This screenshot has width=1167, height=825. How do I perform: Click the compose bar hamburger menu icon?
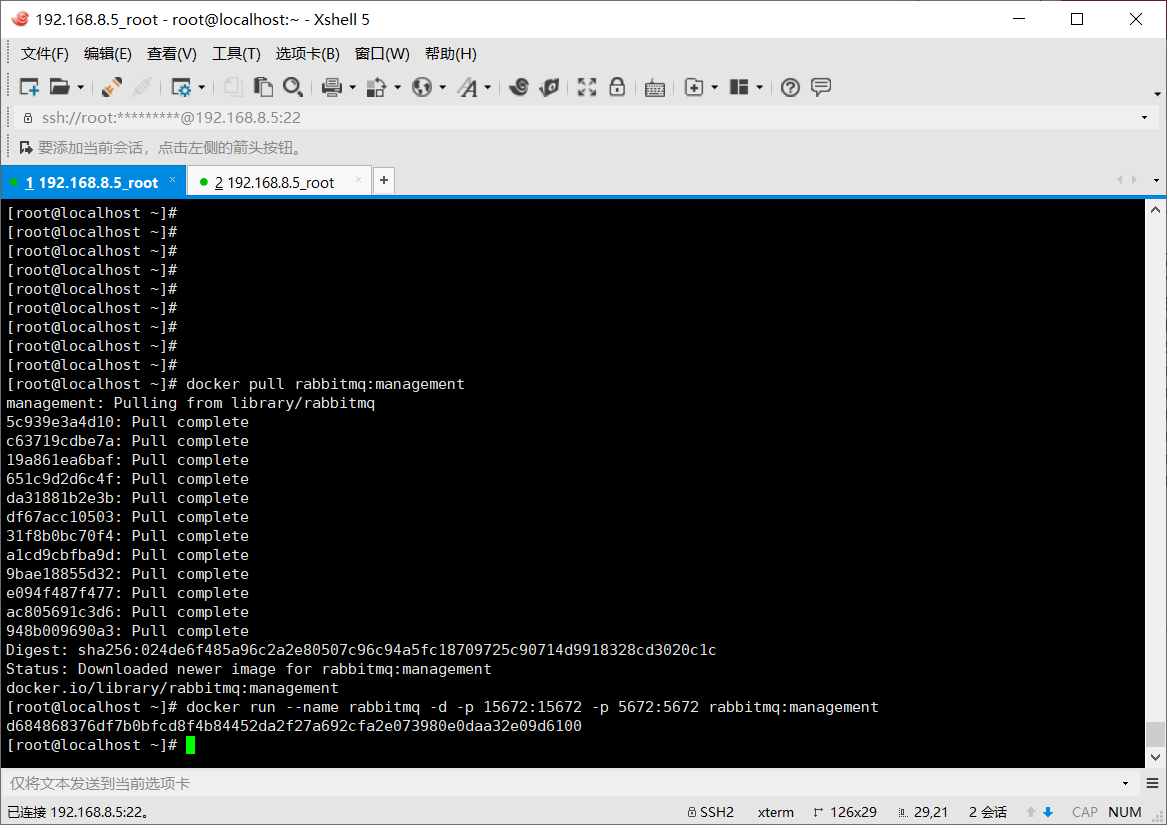click(1152, 783)
